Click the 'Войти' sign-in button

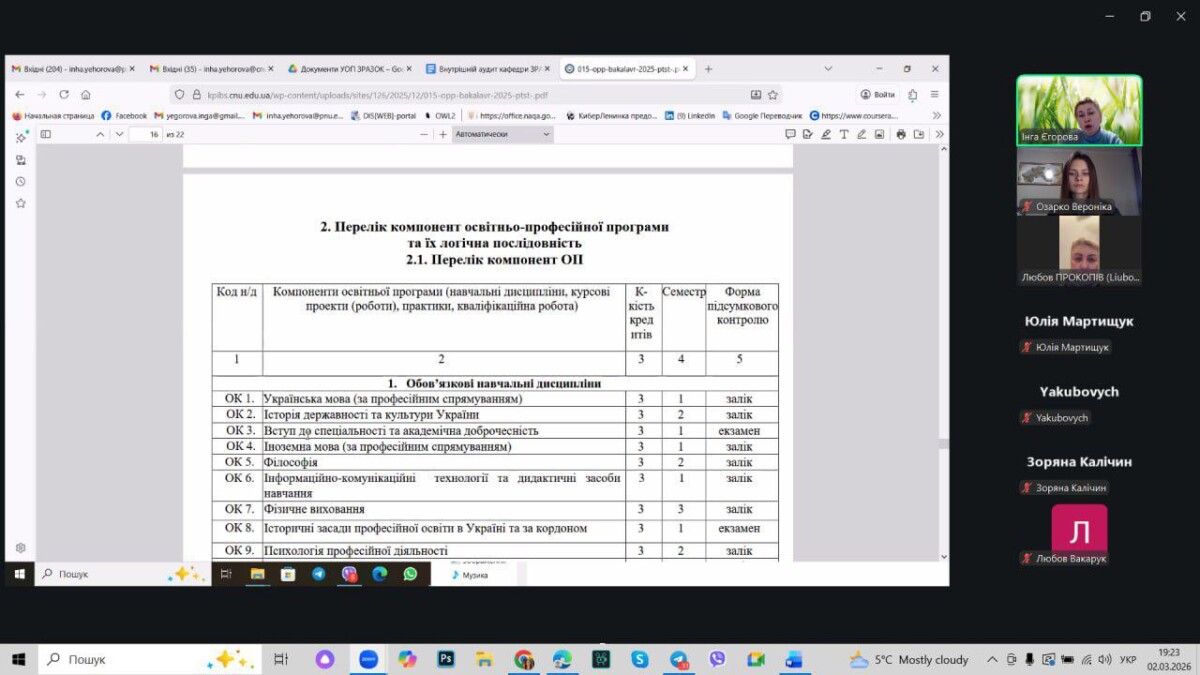(878, 94)
